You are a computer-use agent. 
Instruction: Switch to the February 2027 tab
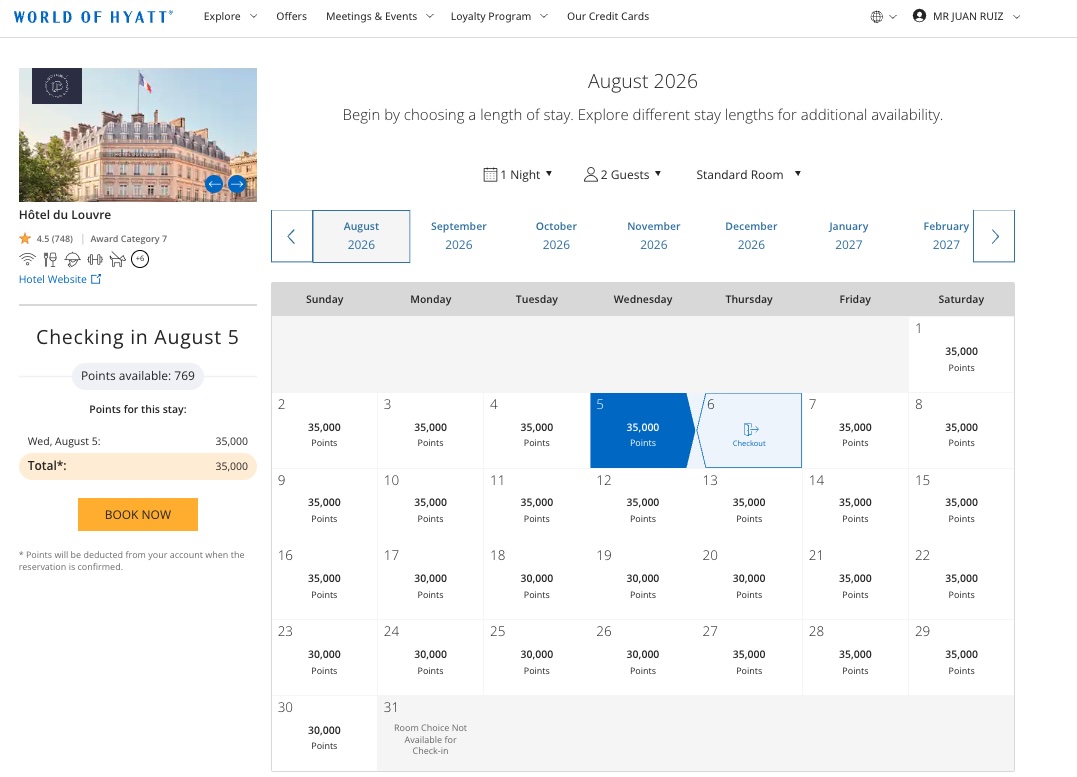pos(946,236)
